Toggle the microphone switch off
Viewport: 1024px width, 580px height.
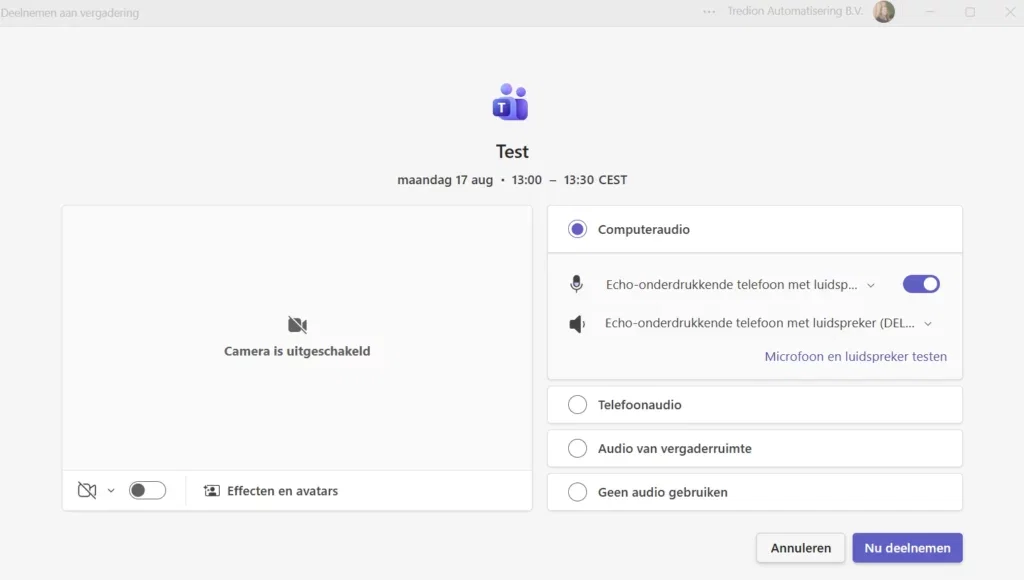(x=921, y=284)
